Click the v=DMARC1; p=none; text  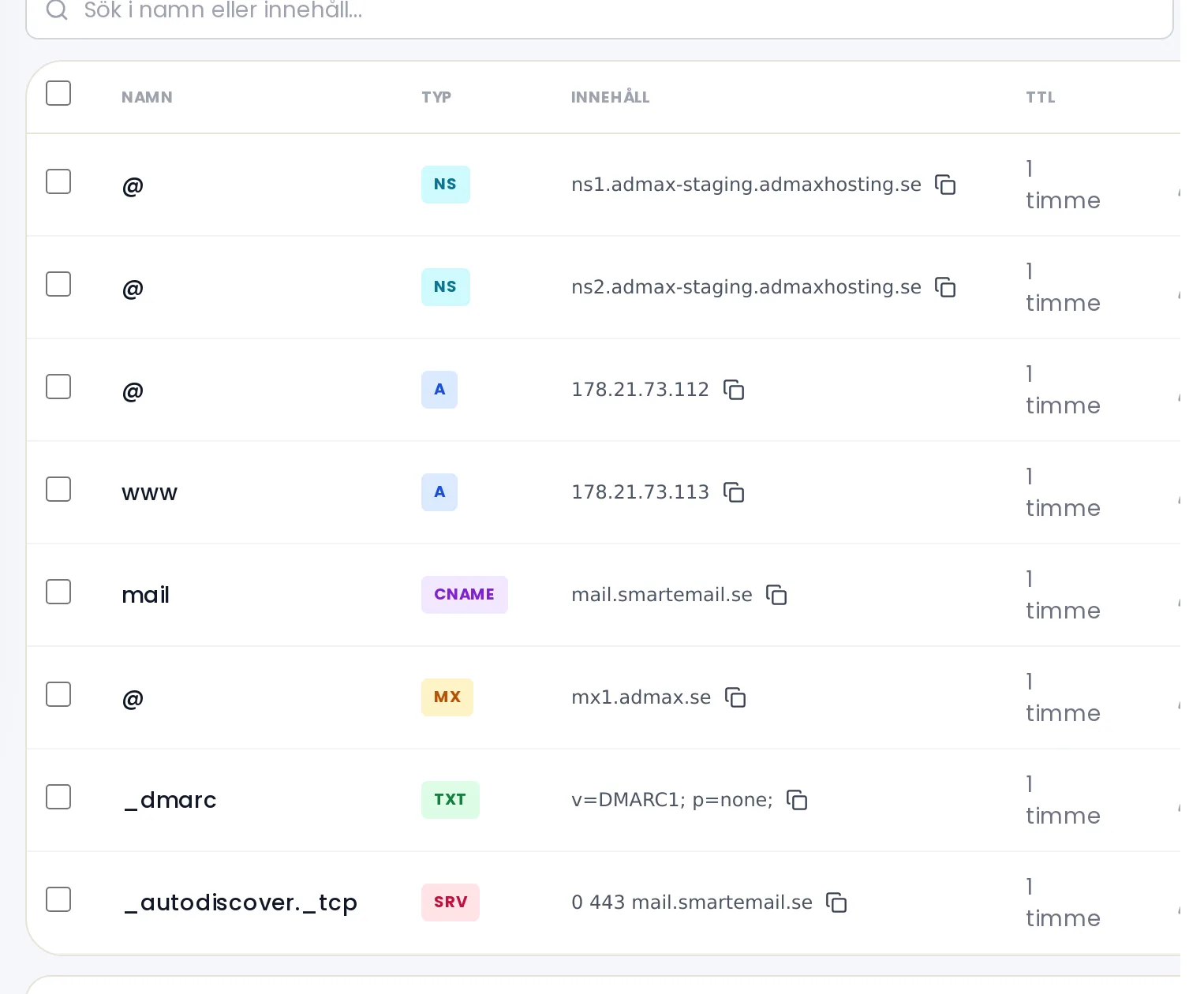pos(672,800)
